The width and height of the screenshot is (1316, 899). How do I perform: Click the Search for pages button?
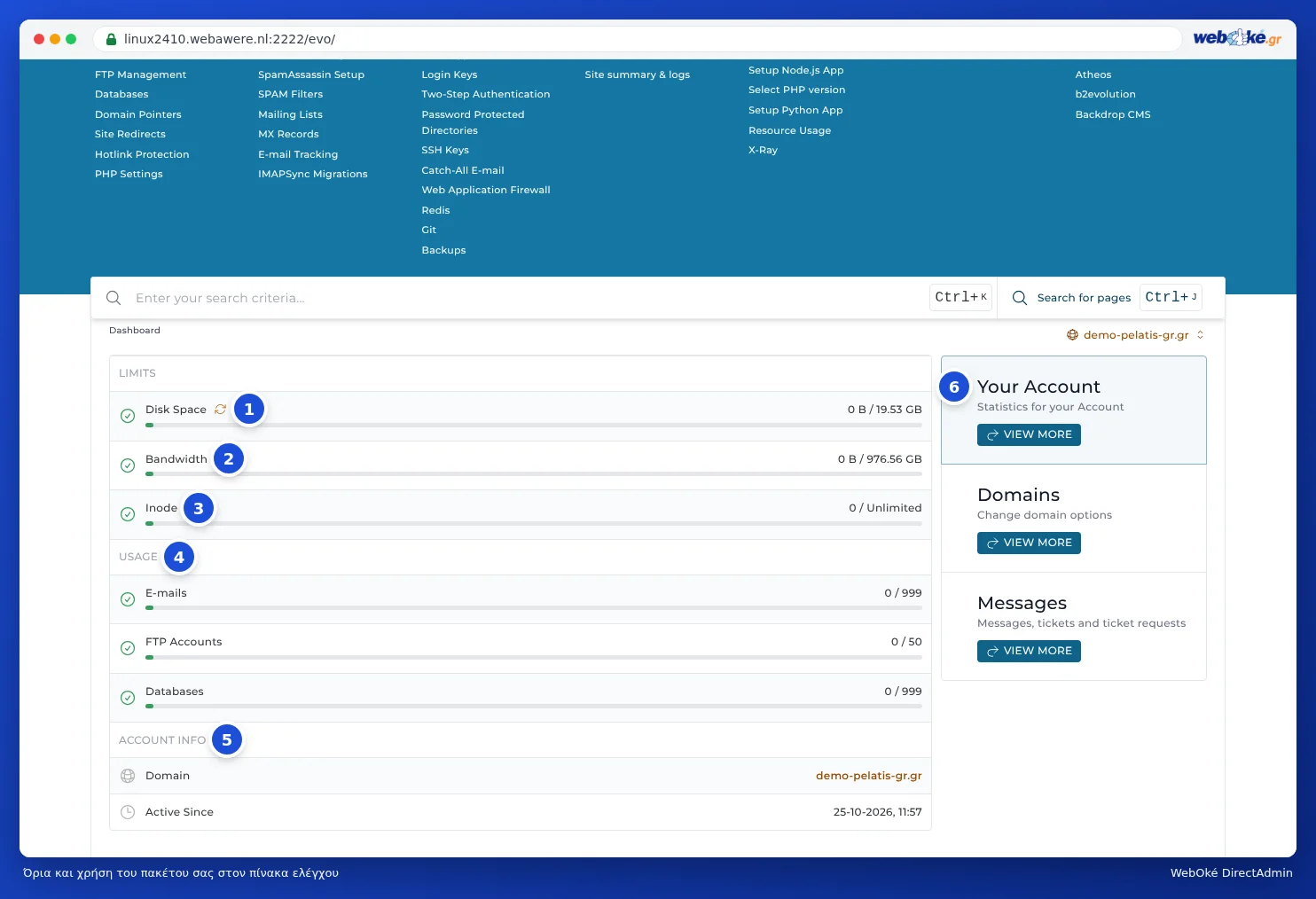[x=1107, y=298]
